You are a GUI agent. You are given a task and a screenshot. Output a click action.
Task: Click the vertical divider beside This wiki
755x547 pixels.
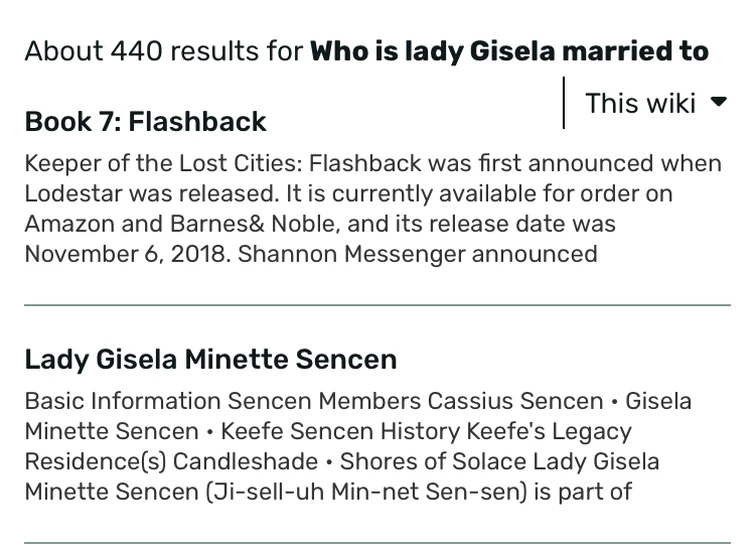(564, 103)
